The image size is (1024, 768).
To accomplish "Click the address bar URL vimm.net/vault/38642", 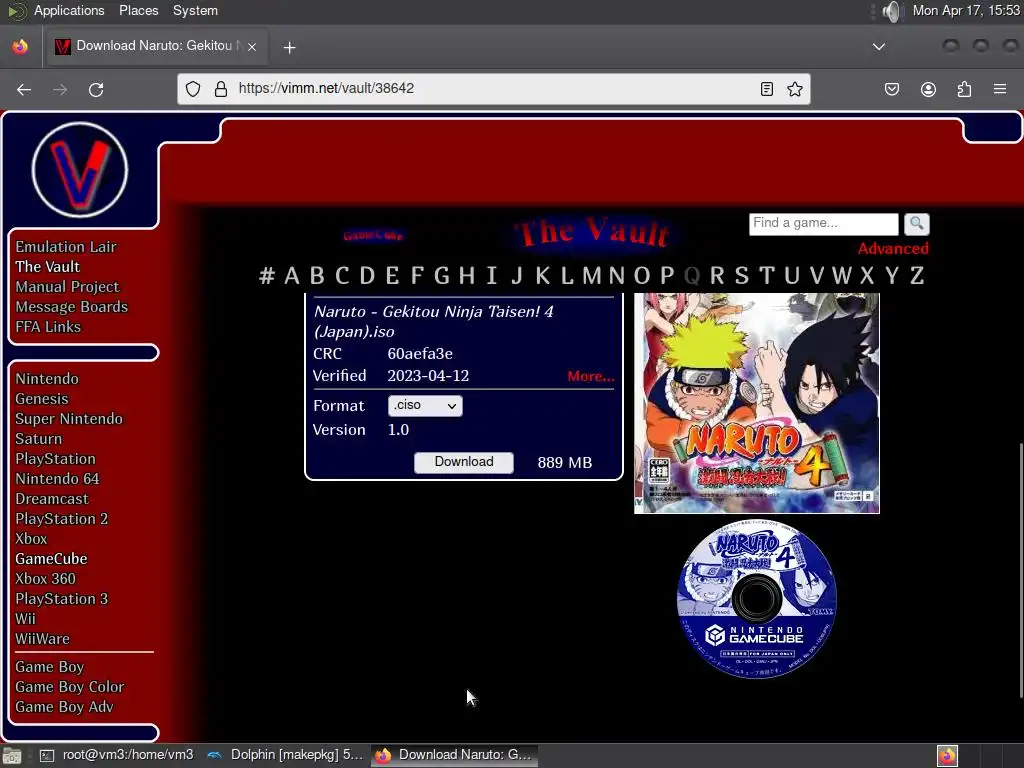I will click(327, 88).
